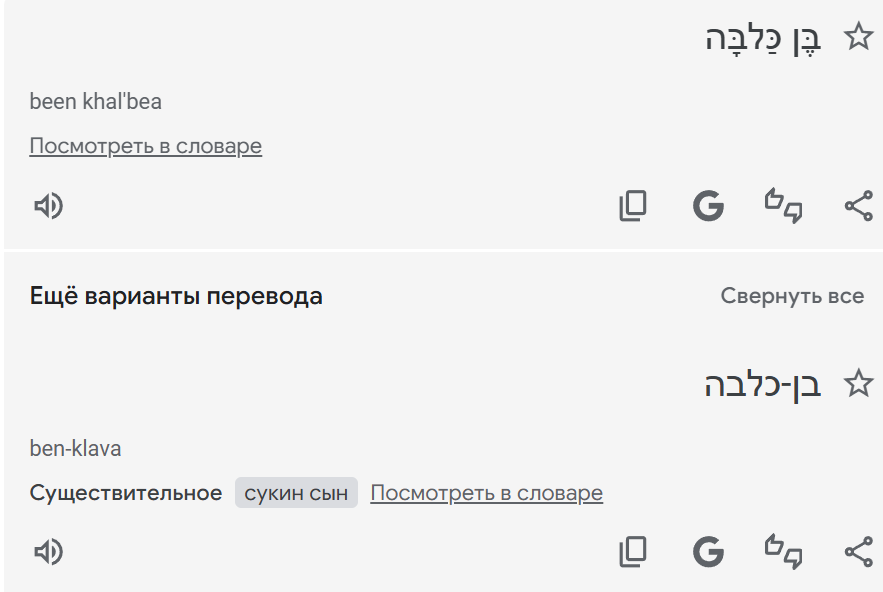This screenshot has height=592, width=883.
Task: Star the main translation בֶּן כַּלבָּה
Action: (859, 38)
